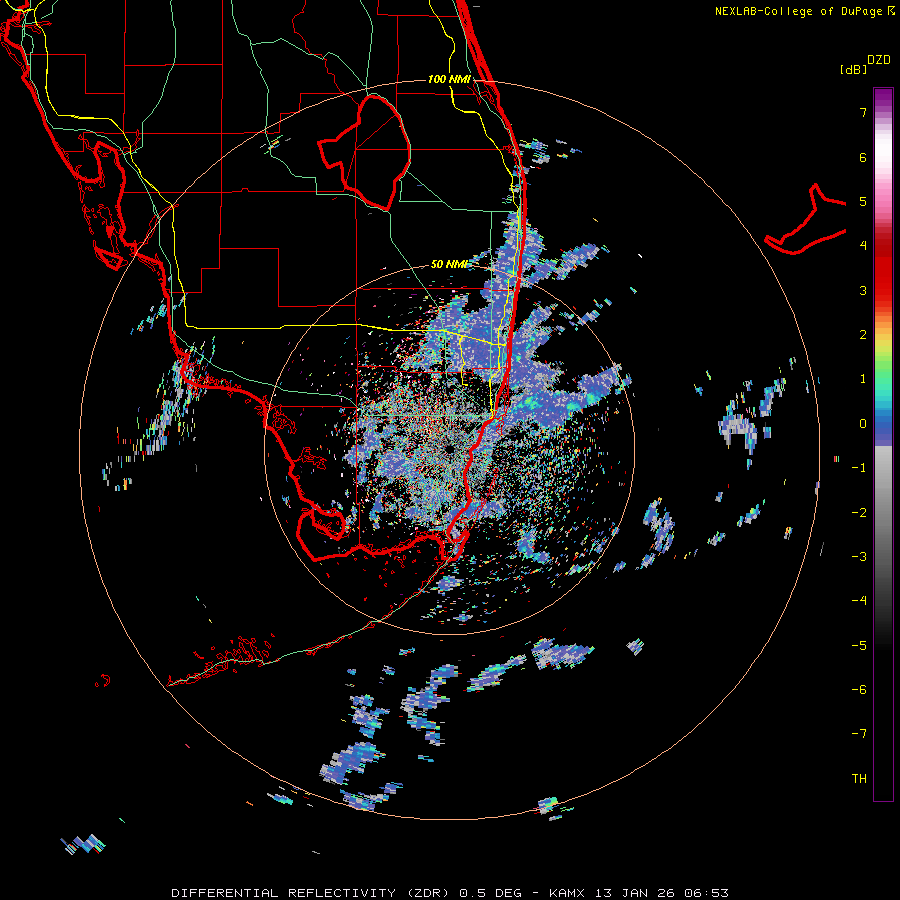Image resolution: width=900 pixels, height=900 pixels.
Task: Click the KAMX station identifier in caption
Action: click(567, 893)
